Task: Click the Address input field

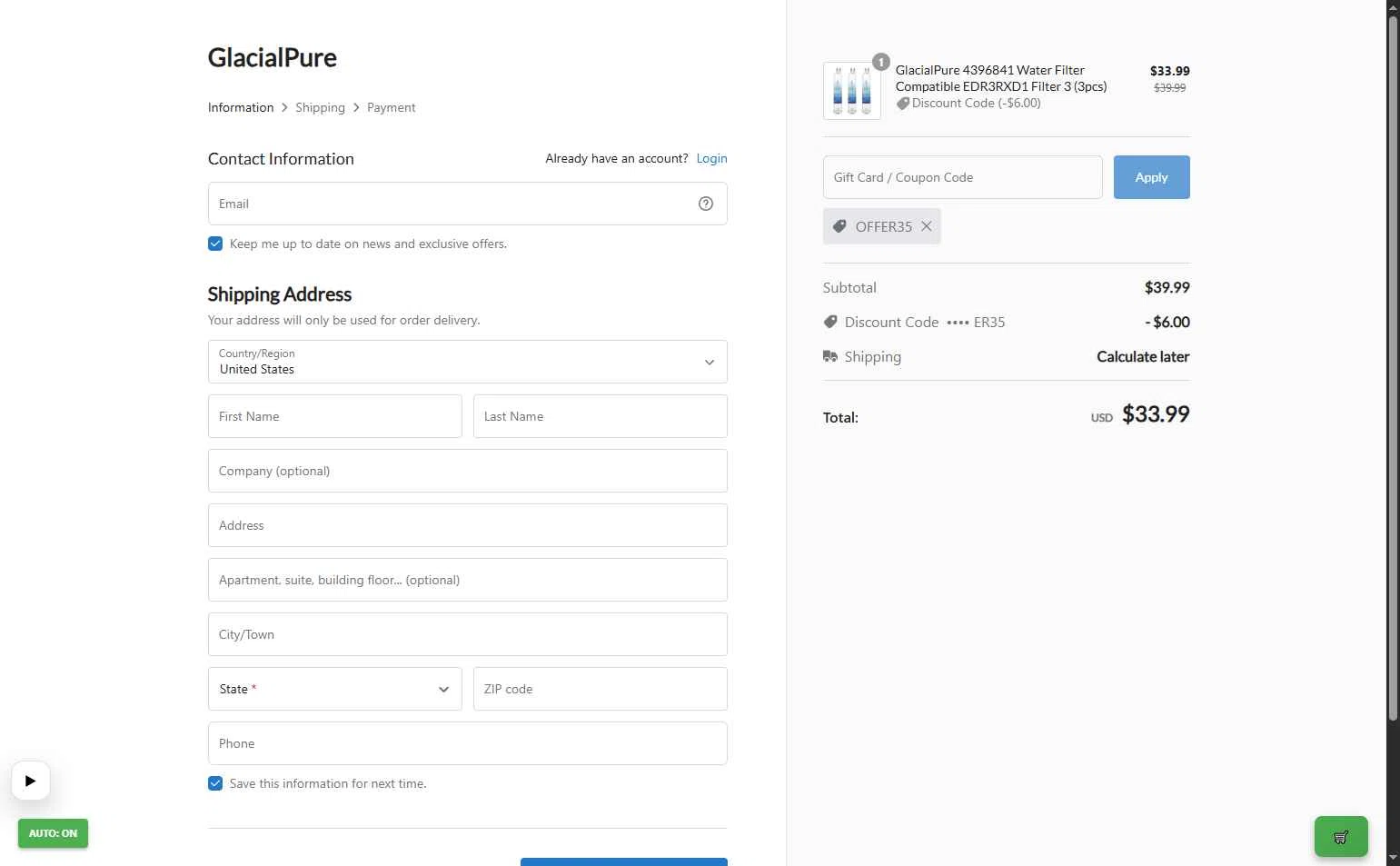Action: pos(468,525)
